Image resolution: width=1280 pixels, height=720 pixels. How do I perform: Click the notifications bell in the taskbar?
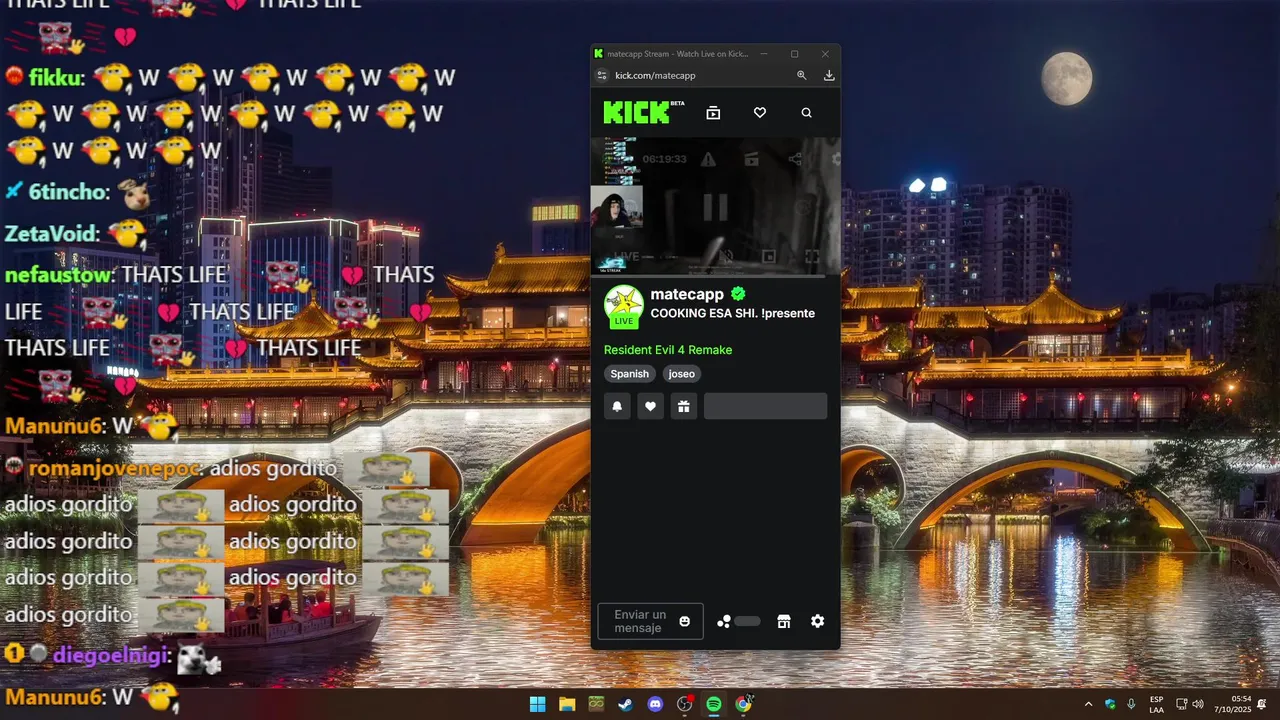pyautogui.click(x=1263, y=704)
